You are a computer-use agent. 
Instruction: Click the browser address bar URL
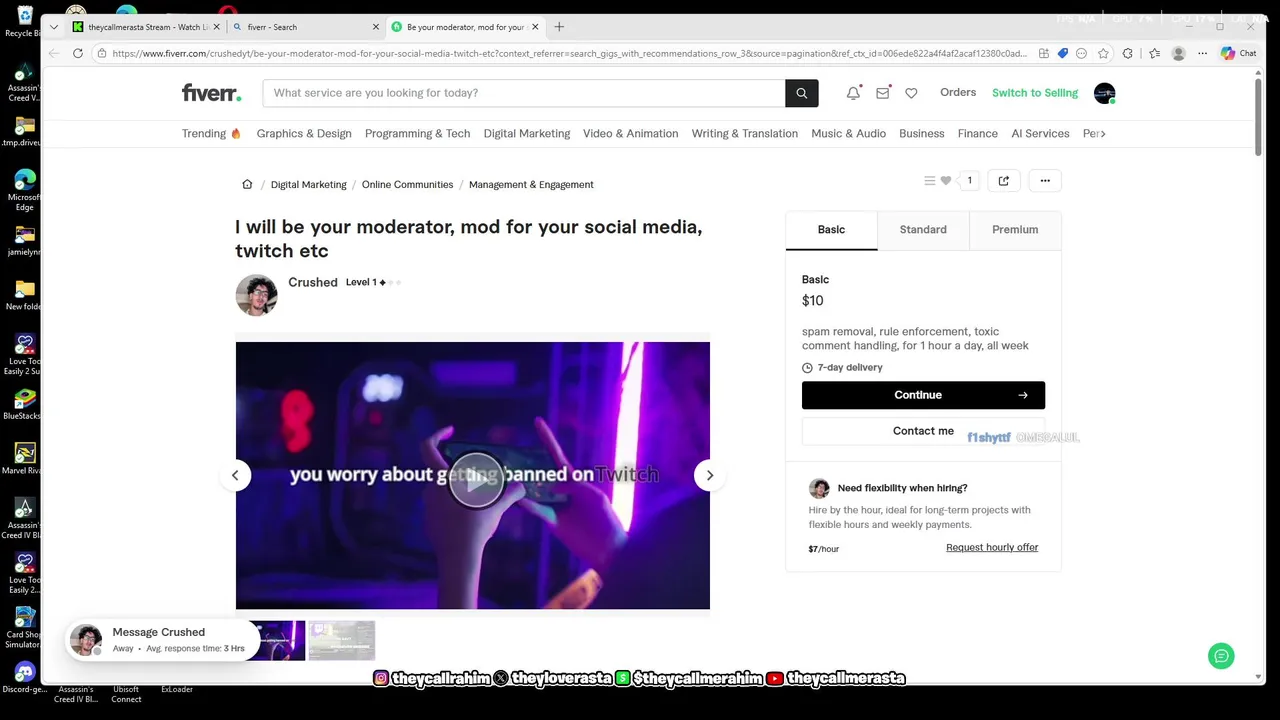coord(570,53)
